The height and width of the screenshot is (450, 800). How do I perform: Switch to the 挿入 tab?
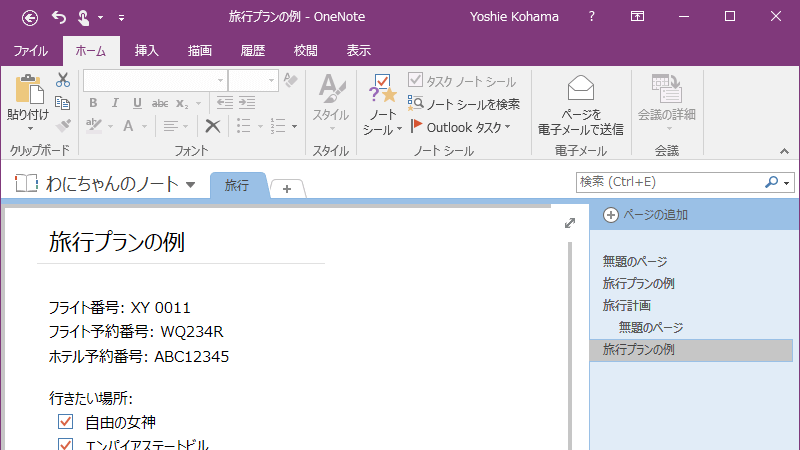pyautogui.click(x=147, y=51)
